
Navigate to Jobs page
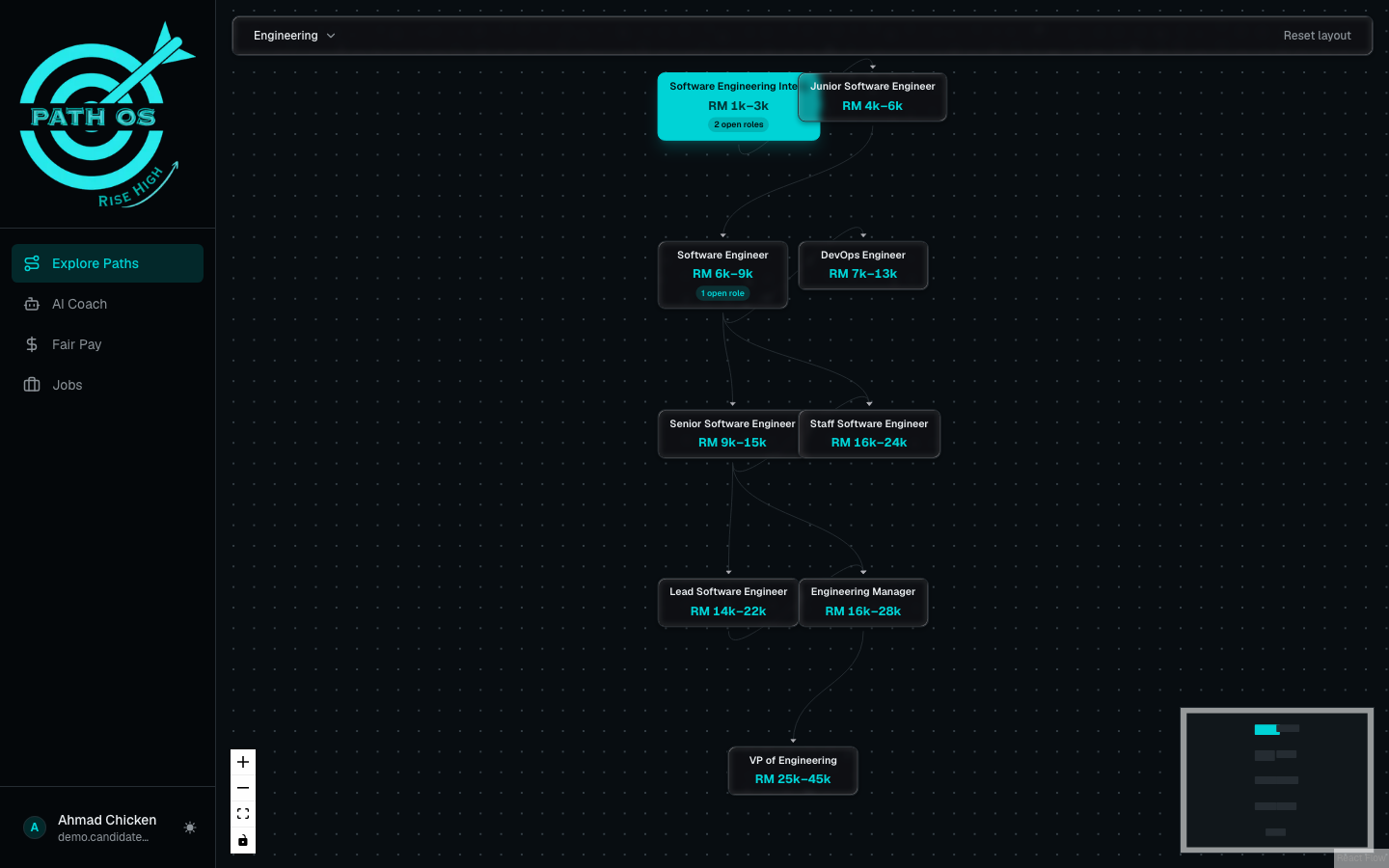107,385
